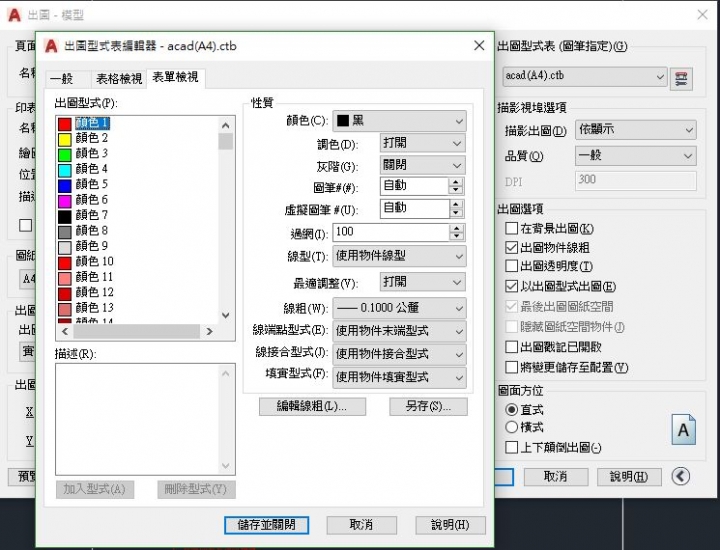Toggle 出圖透明度(T) checkbox
720x550 pixels.
click(x=511, y=266)
